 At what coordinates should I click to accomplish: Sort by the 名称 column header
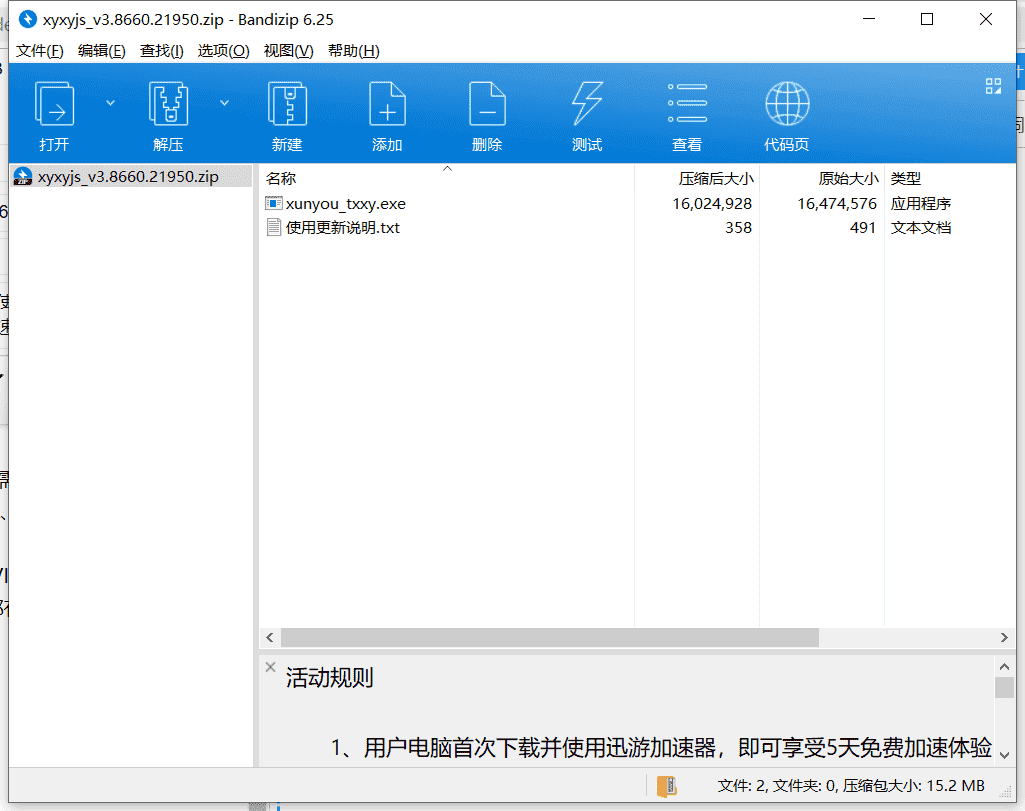click(x=447, y=178)
